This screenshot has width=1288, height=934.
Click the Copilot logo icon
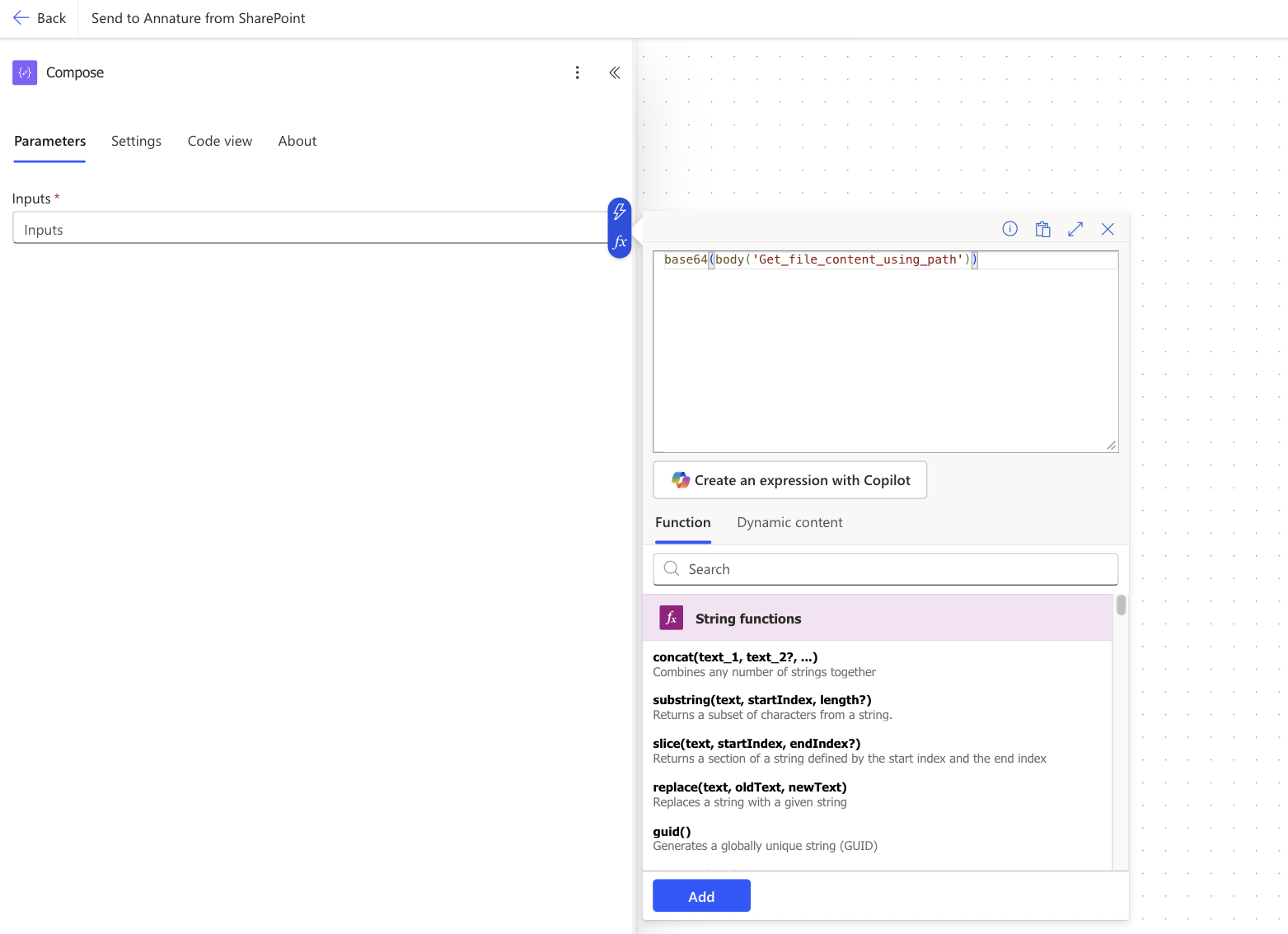(681, 479)
